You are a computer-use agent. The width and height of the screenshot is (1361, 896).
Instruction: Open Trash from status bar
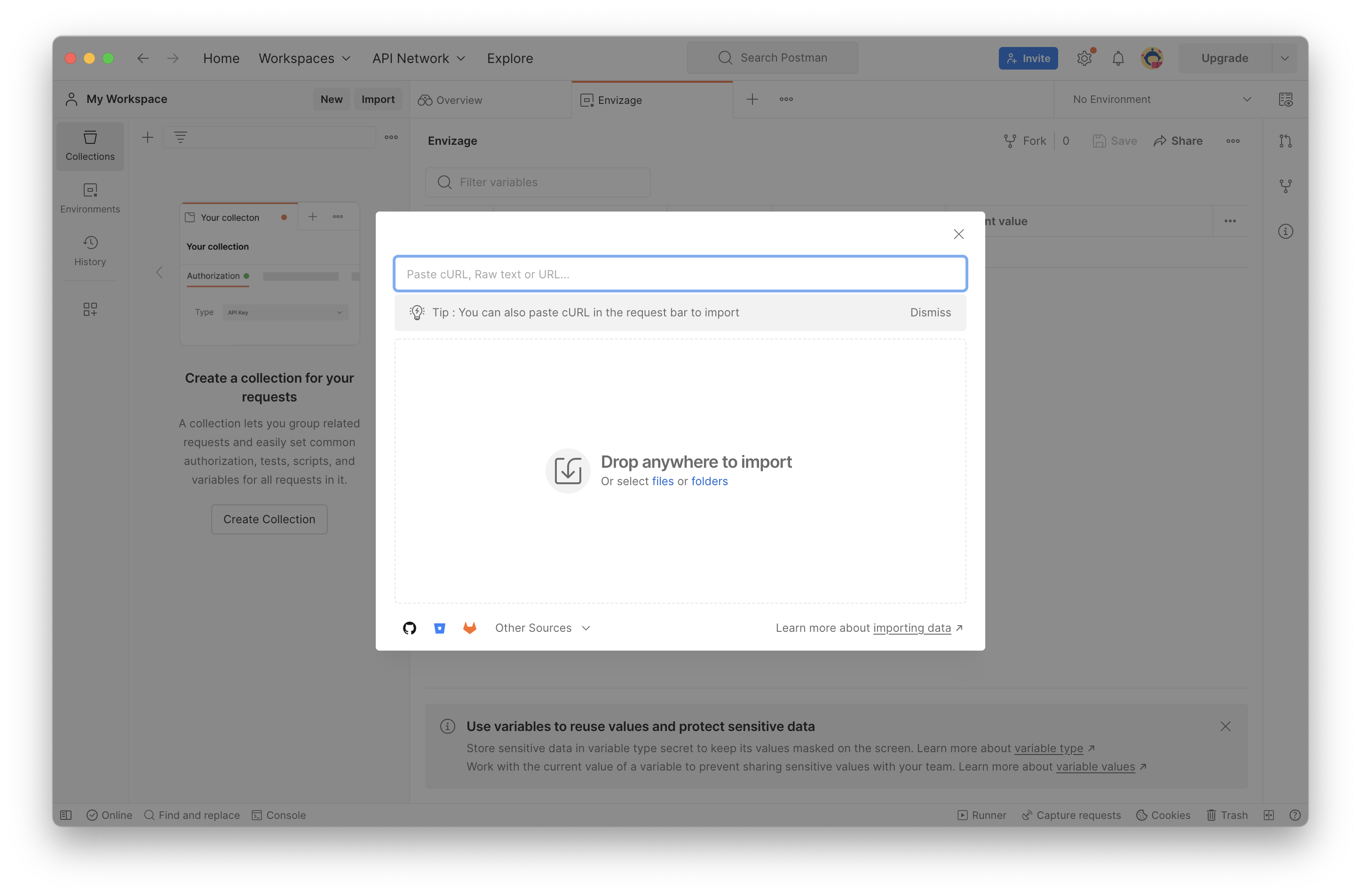coord(1226,815)
